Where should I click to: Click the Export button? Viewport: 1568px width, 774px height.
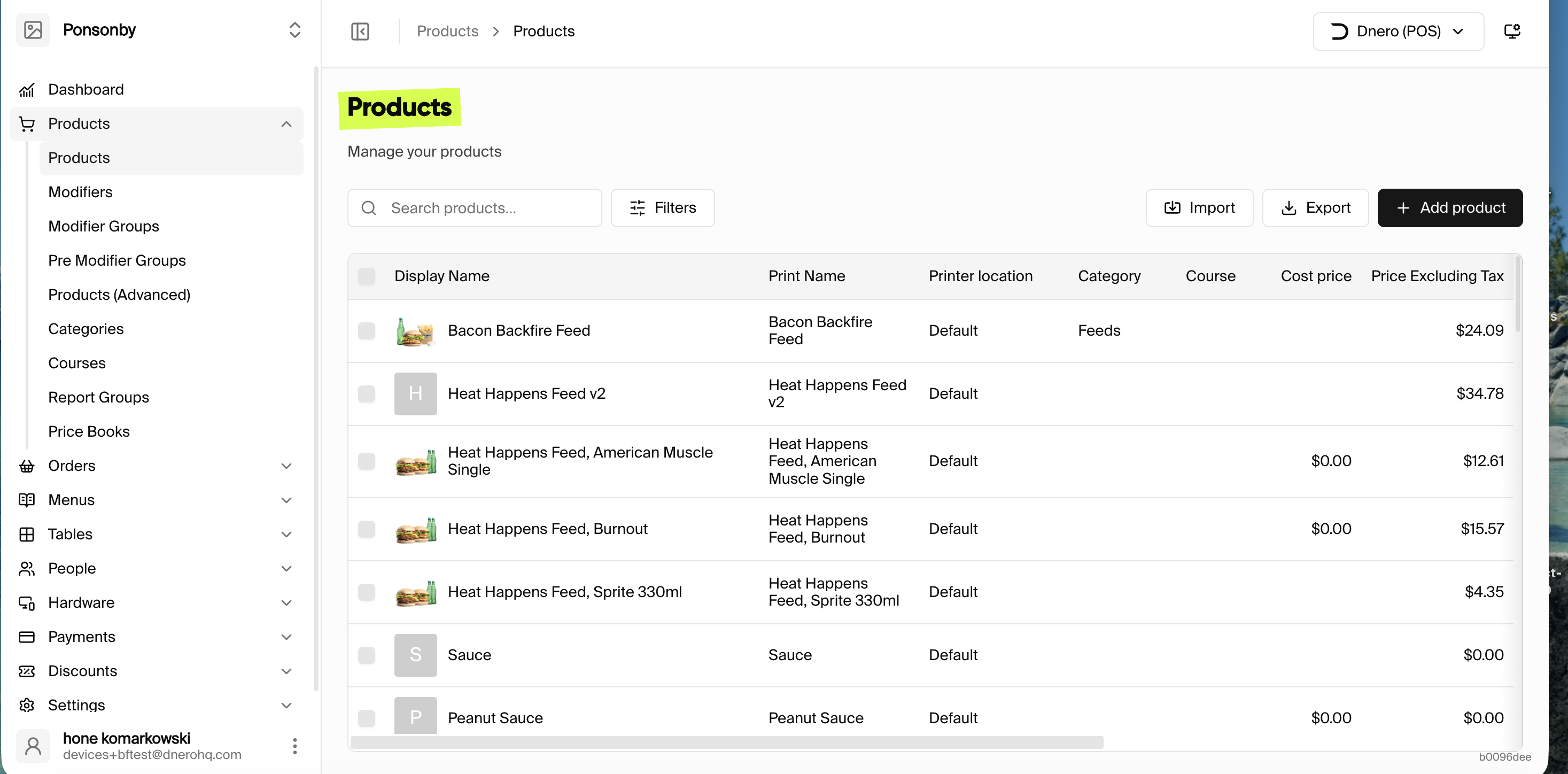click(x=1315, y=207)
